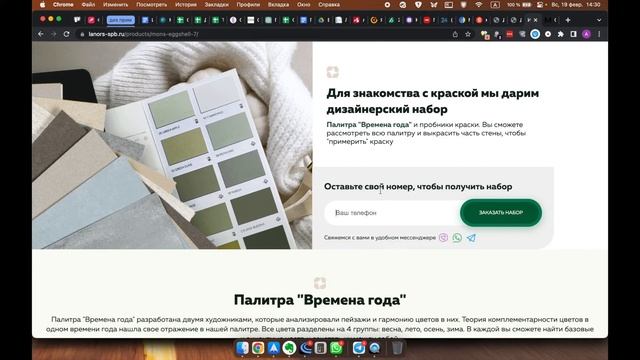Open WhatsApp from the Dock

(336, 348)
